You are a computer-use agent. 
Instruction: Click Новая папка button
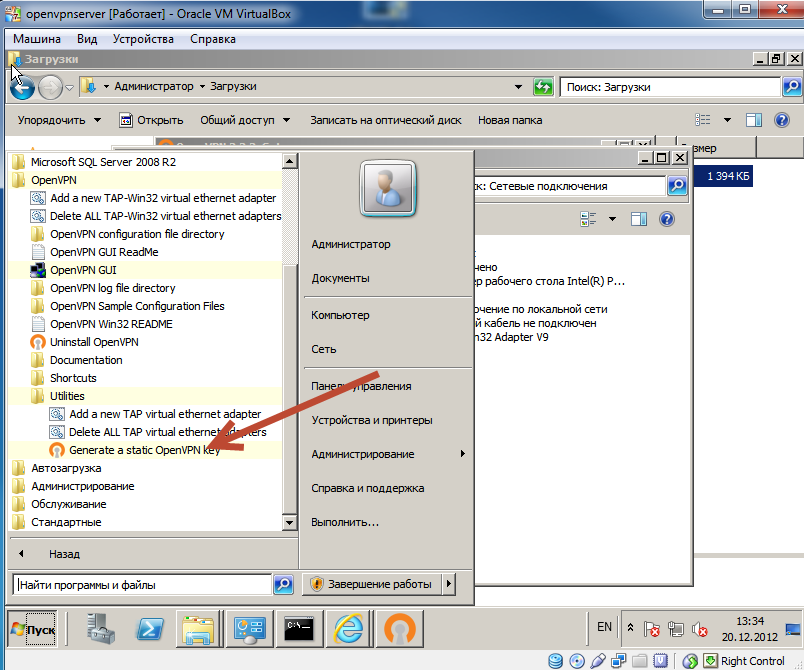point(510,120)
